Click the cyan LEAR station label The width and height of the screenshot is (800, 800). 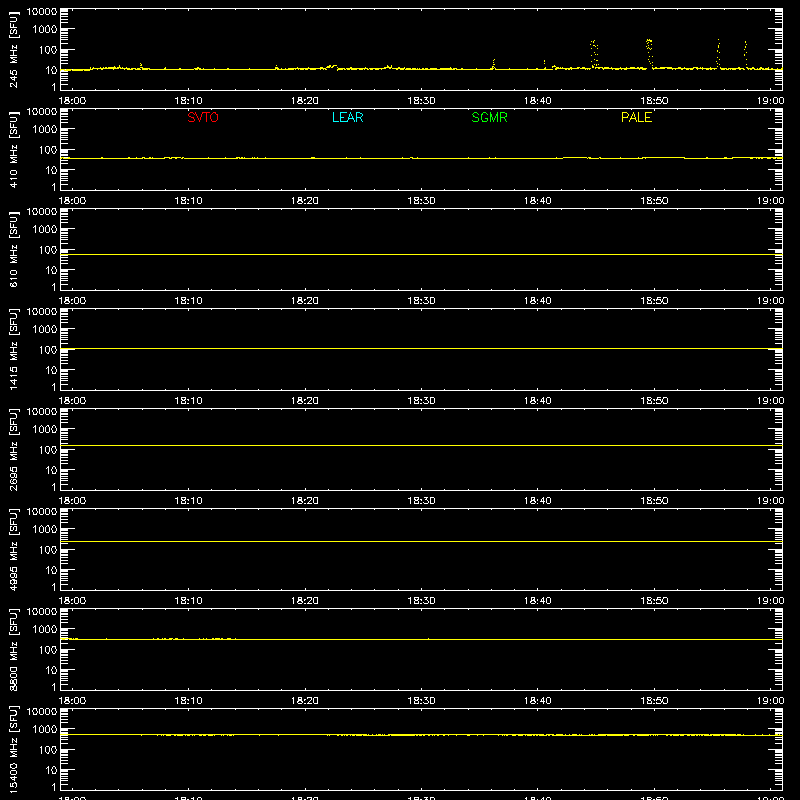(x=347, y=117)
